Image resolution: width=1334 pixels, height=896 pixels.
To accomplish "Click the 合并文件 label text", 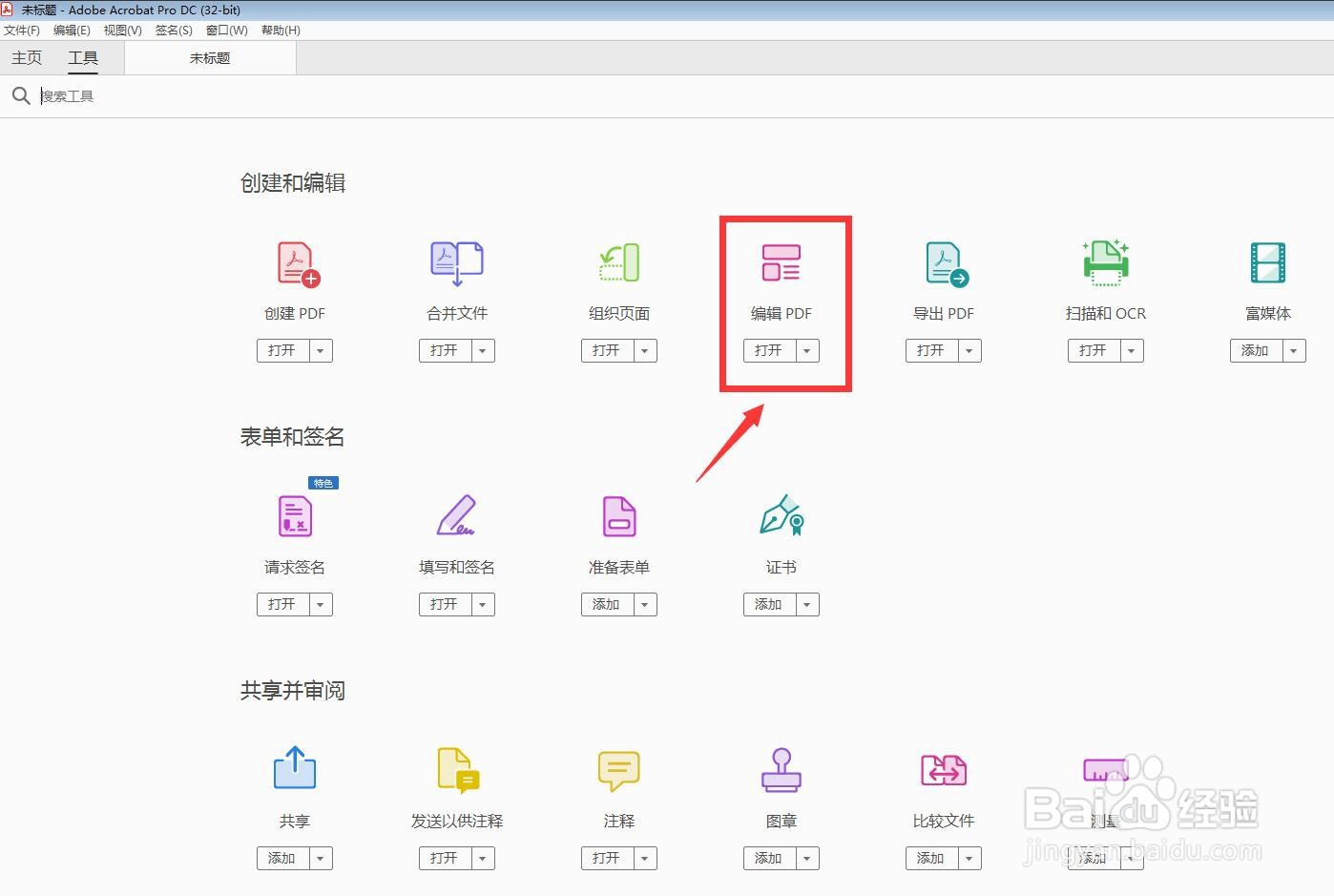I will pos(457,313).
